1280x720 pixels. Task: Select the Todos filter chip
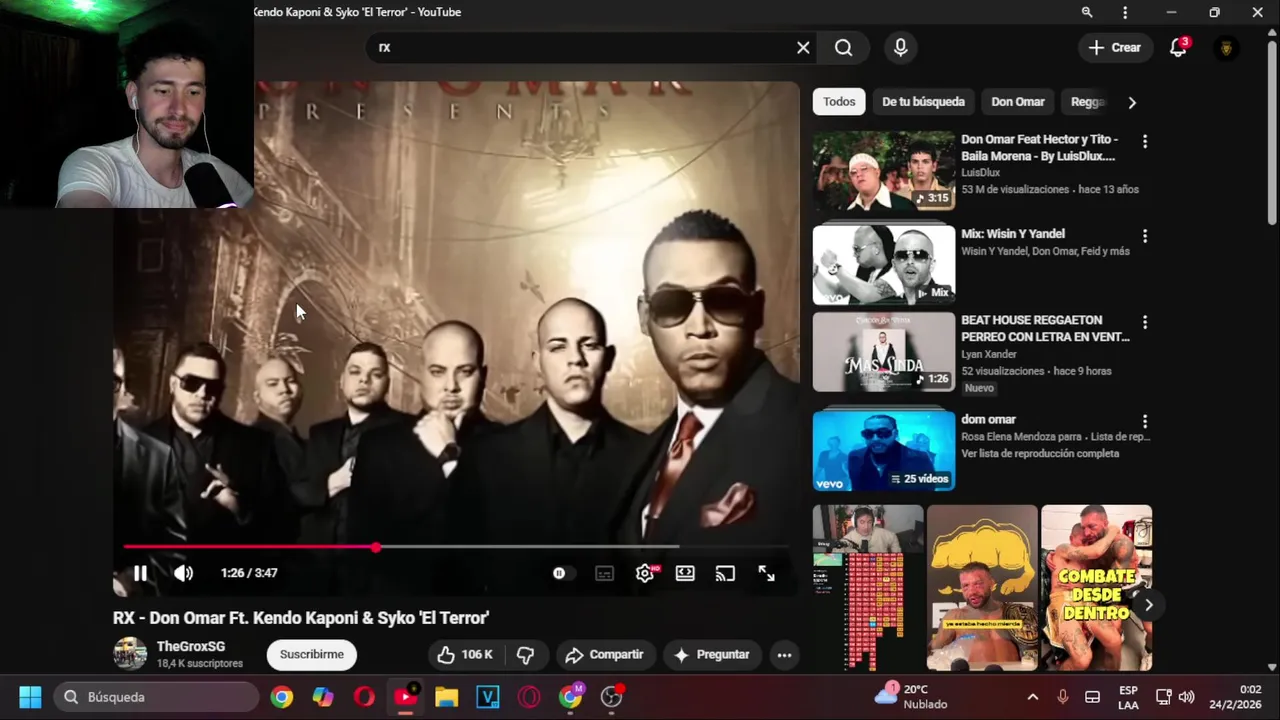point(839,102)
